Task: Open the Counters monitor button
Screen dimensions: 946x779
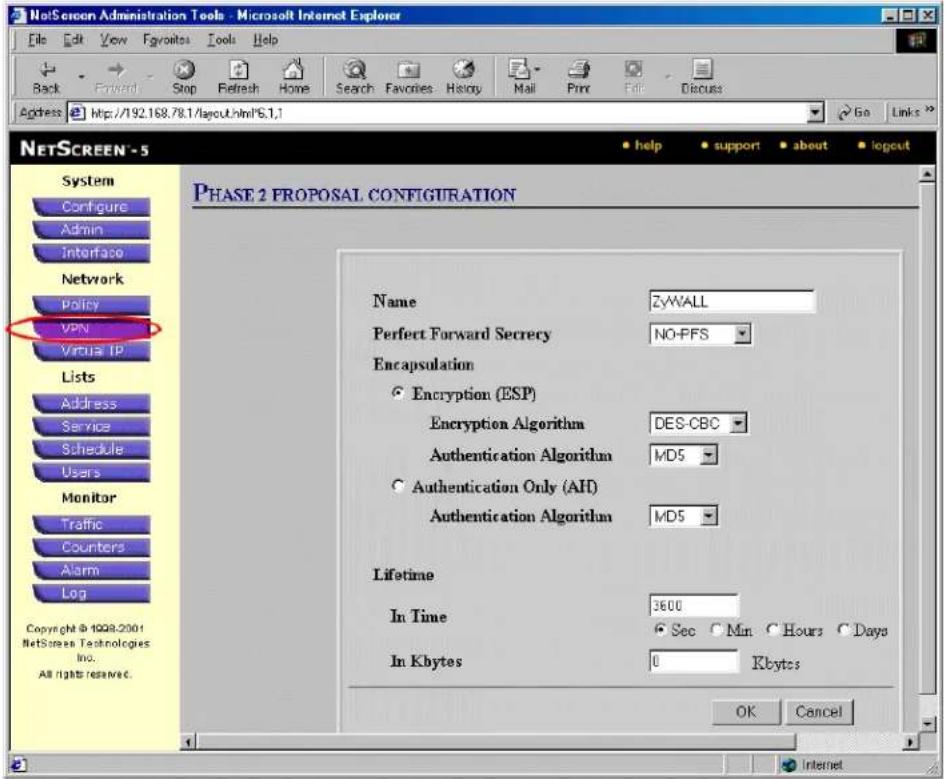Action: [x=92, y=547]
